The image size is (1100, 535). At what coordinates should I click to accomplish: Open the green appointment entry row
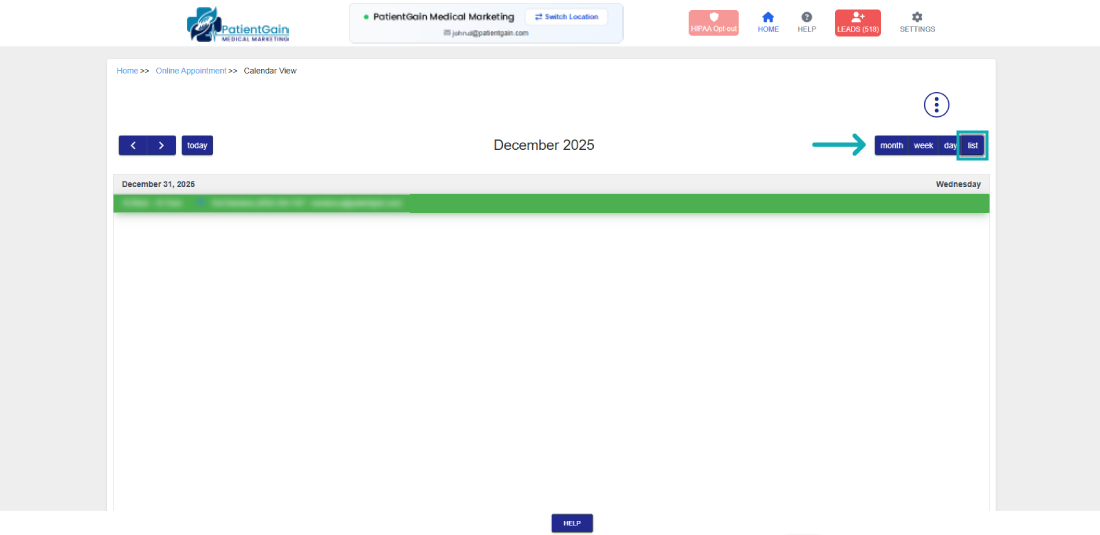coord(551,203)
